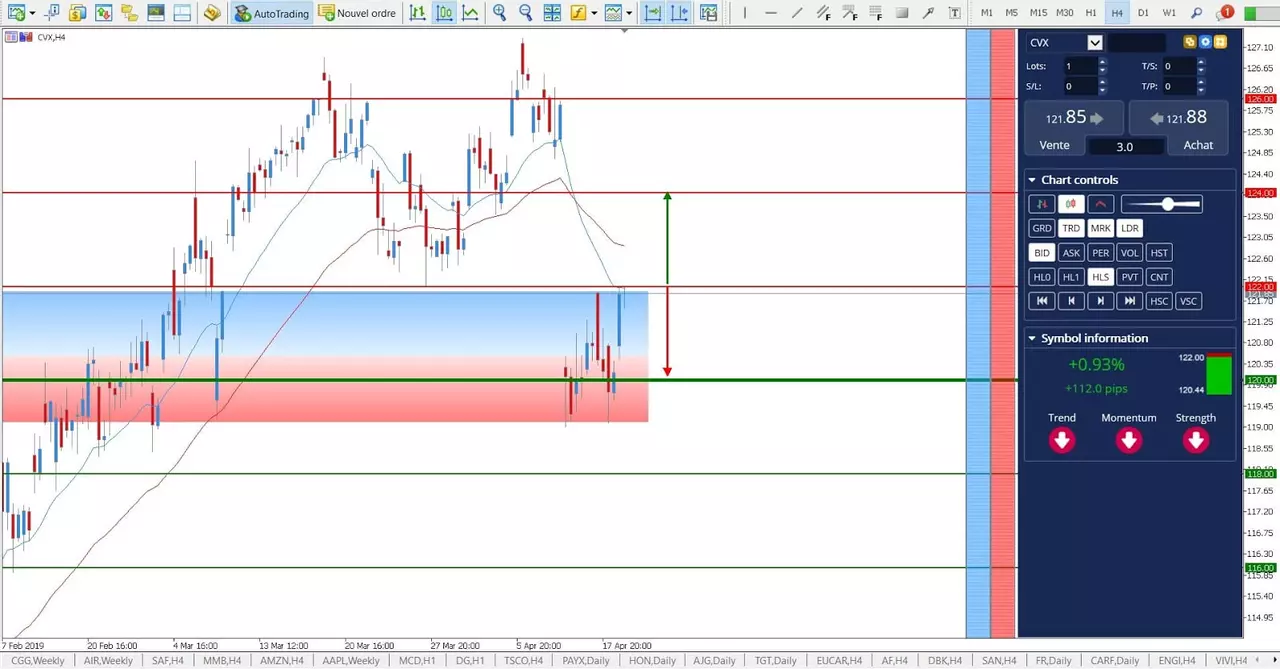This screenshot has height=669, width=1280.
Task: Toggle the VOL volume button
Action: click(x=1129, y=253)
